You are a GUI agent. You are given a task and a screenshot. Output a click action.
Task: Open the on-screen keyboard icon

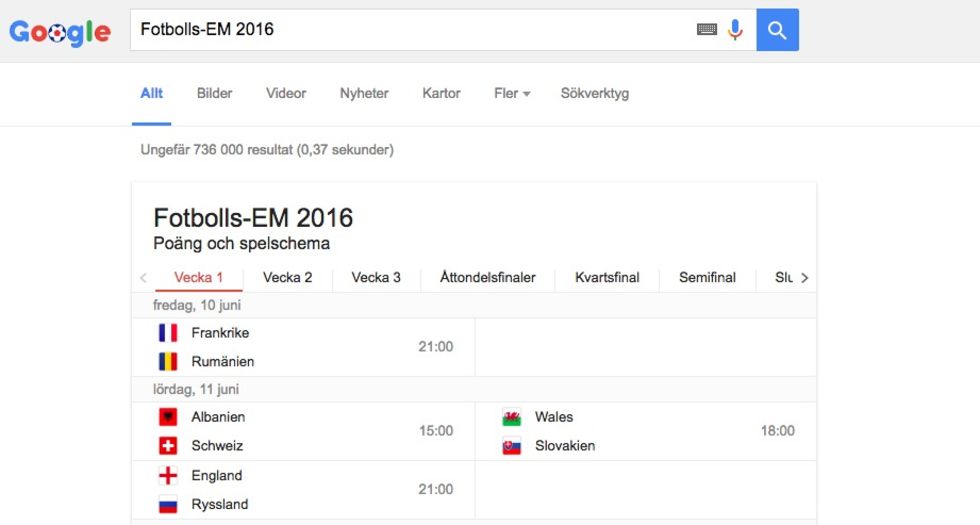tap(706, 29)
